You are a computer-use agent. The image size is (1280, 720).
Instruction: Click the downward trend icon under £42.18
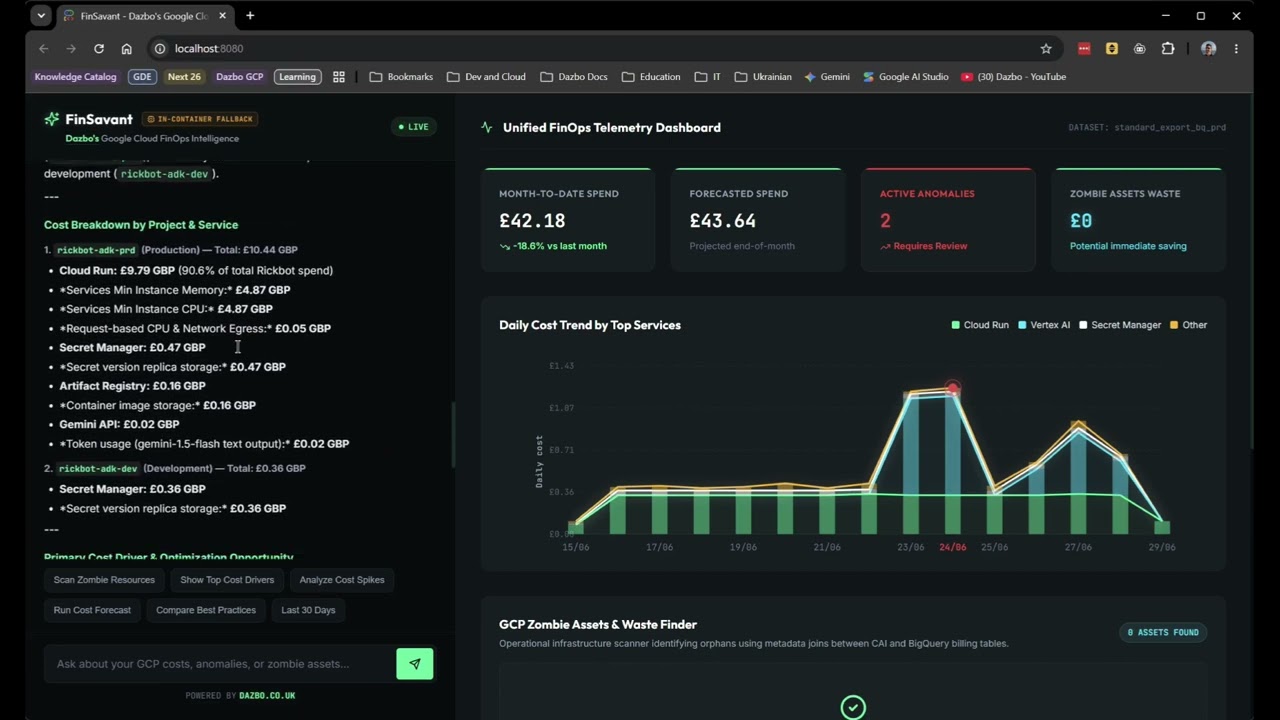coord(505,246)
